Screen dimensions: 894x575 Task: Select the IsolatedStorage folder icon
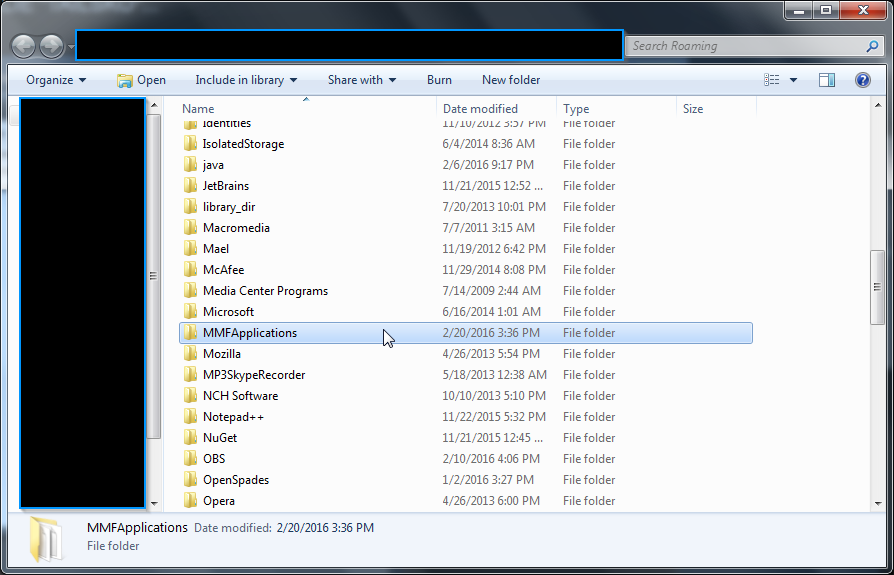tap(190, 144)
